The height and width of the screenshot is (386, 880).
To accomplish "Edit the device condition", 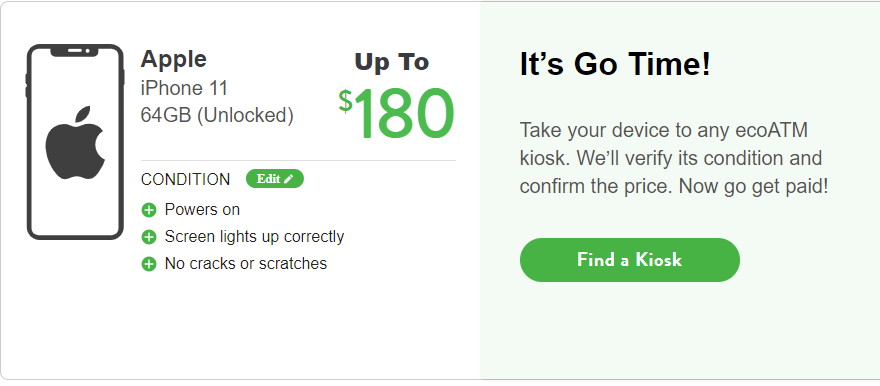I will click(275, 179).
